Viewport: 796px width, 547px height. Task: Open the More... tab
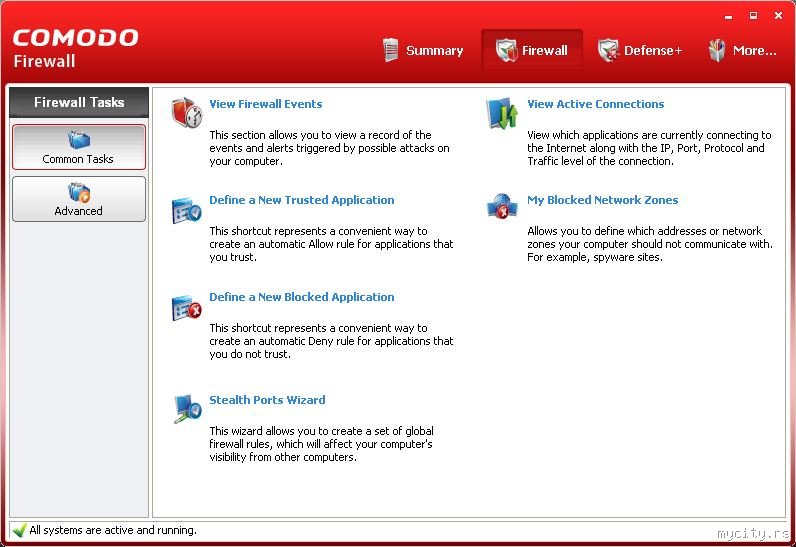coord(743,50)
